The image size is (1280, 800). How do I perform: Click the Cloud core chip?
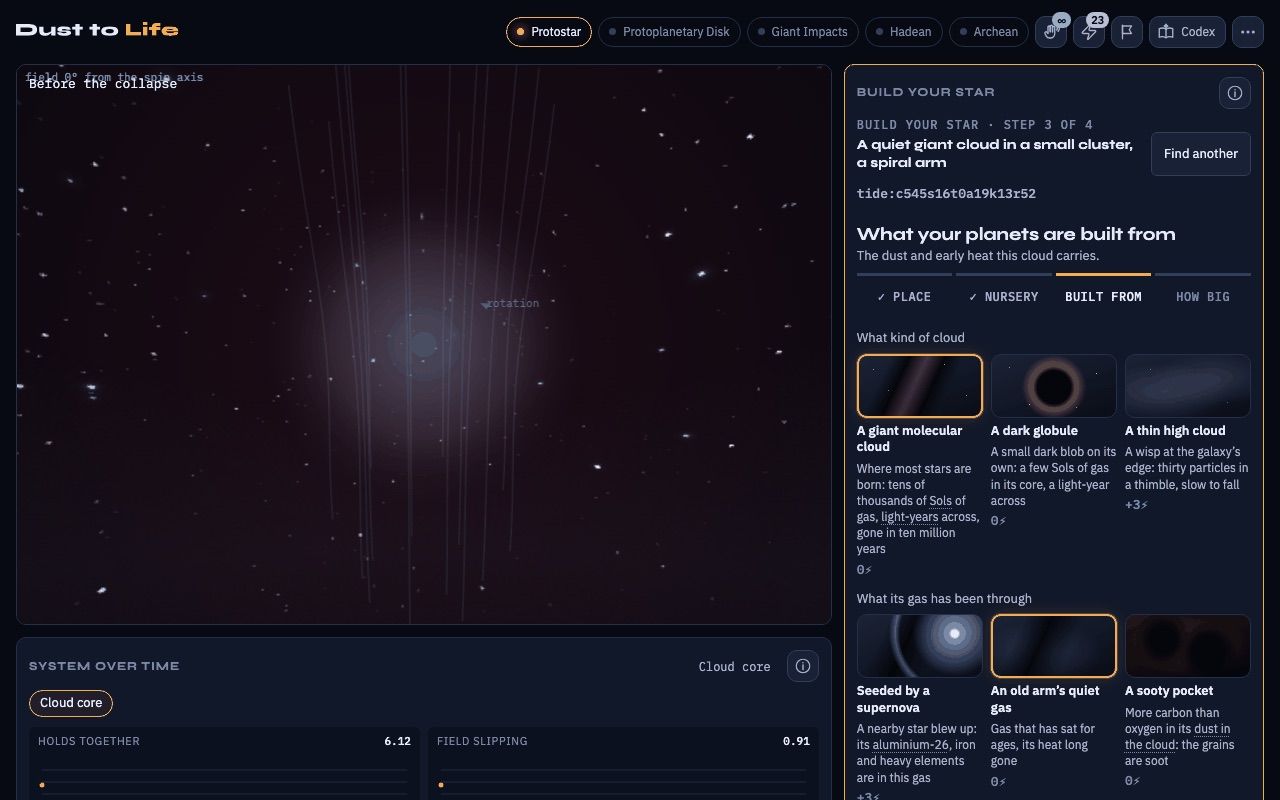[x=71, y=703]
